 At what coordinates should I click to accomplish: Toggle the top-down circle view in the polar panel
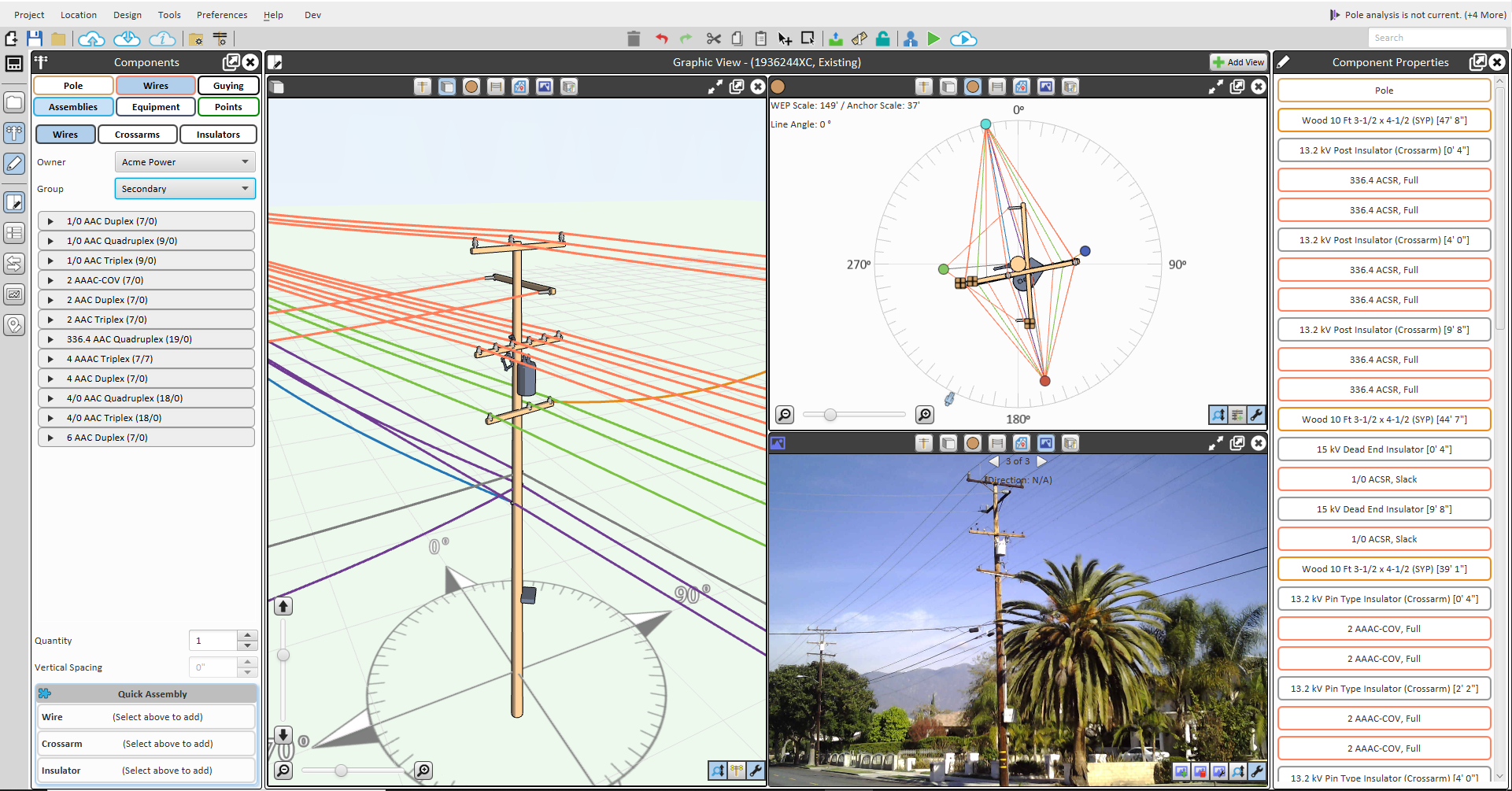tap(973, 87)
